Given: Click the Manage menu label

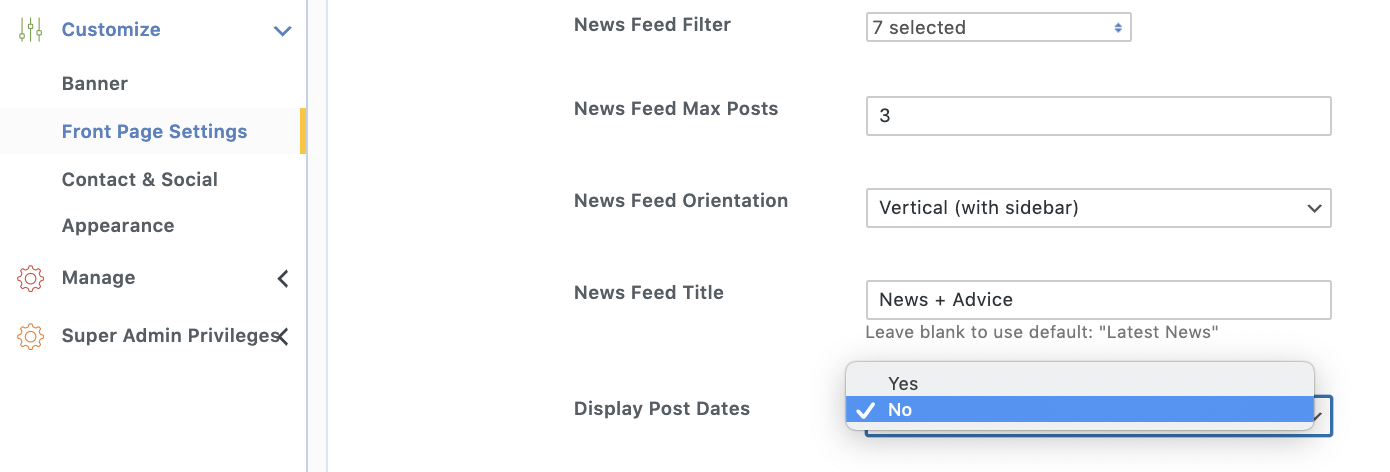Looking at the screenshot, I should point(98,278).
